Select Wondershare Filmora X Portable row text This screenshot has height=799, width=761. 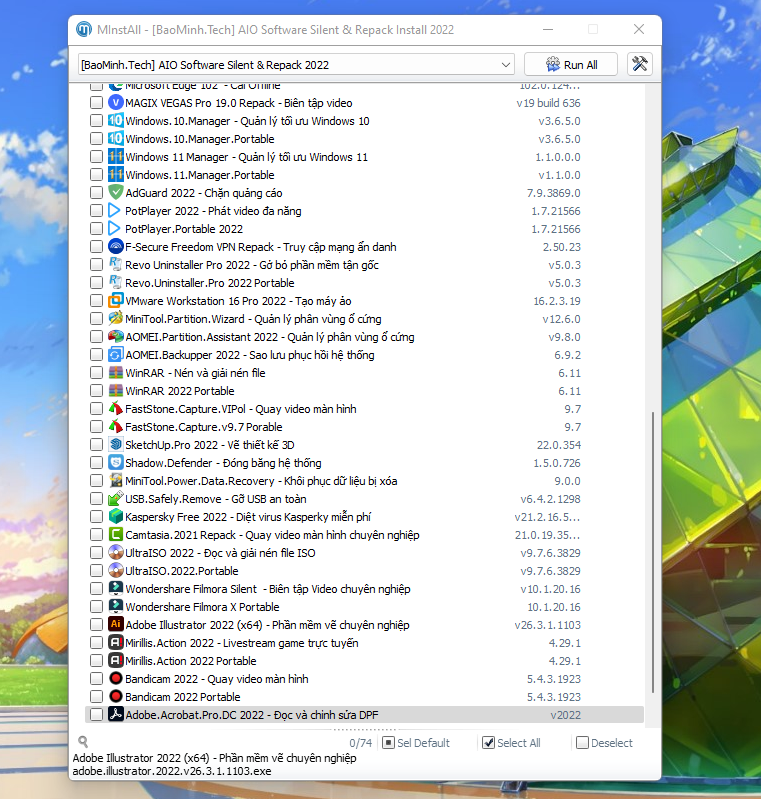click(x=202, y=606)
